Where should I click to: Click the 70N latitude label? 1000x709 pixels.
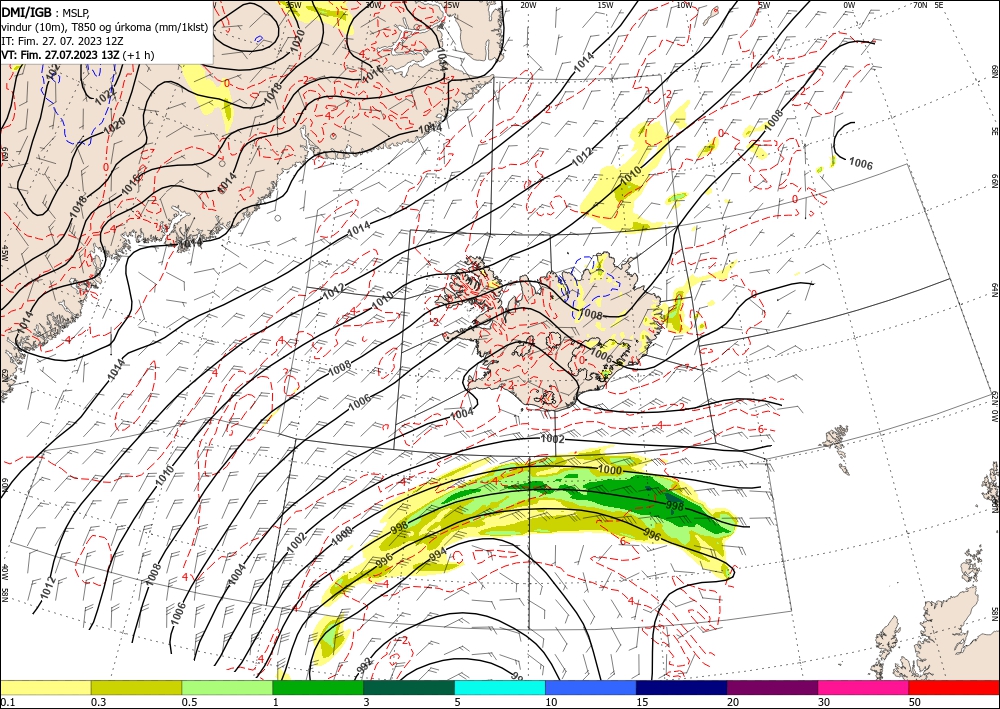920,4
